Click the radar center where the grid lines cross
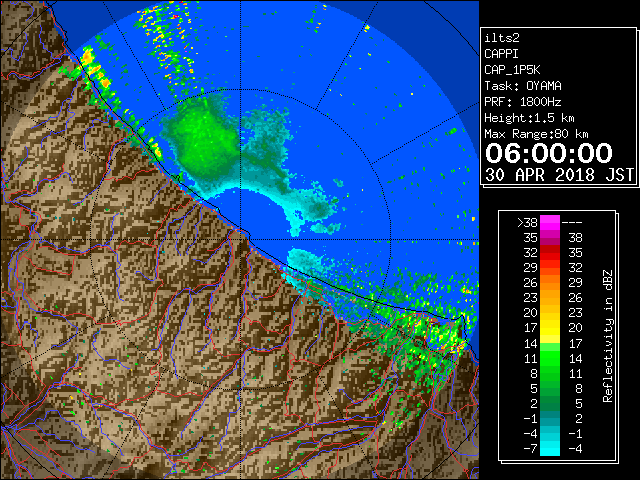Screen dimensions: 640x480 tap(240, 239)
